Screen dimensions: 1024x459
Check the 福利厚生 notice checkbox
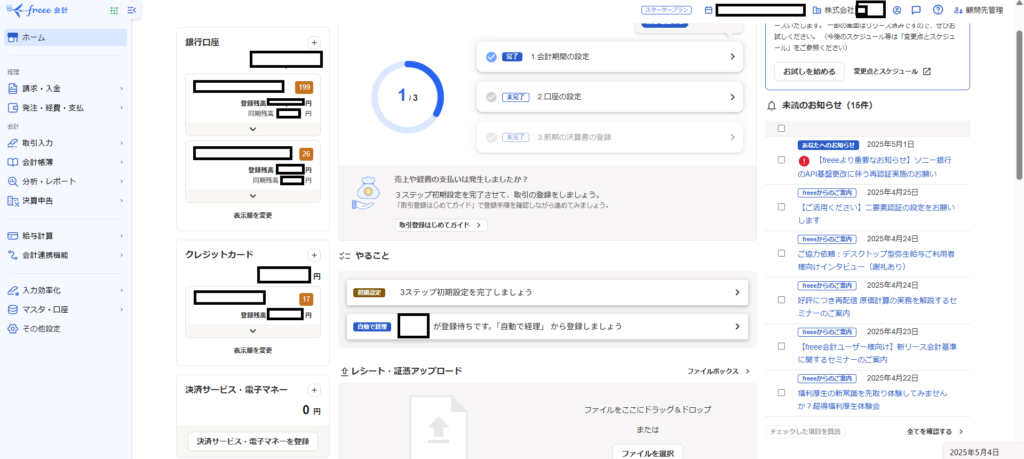pyautogui.click(x=781, y=393)
